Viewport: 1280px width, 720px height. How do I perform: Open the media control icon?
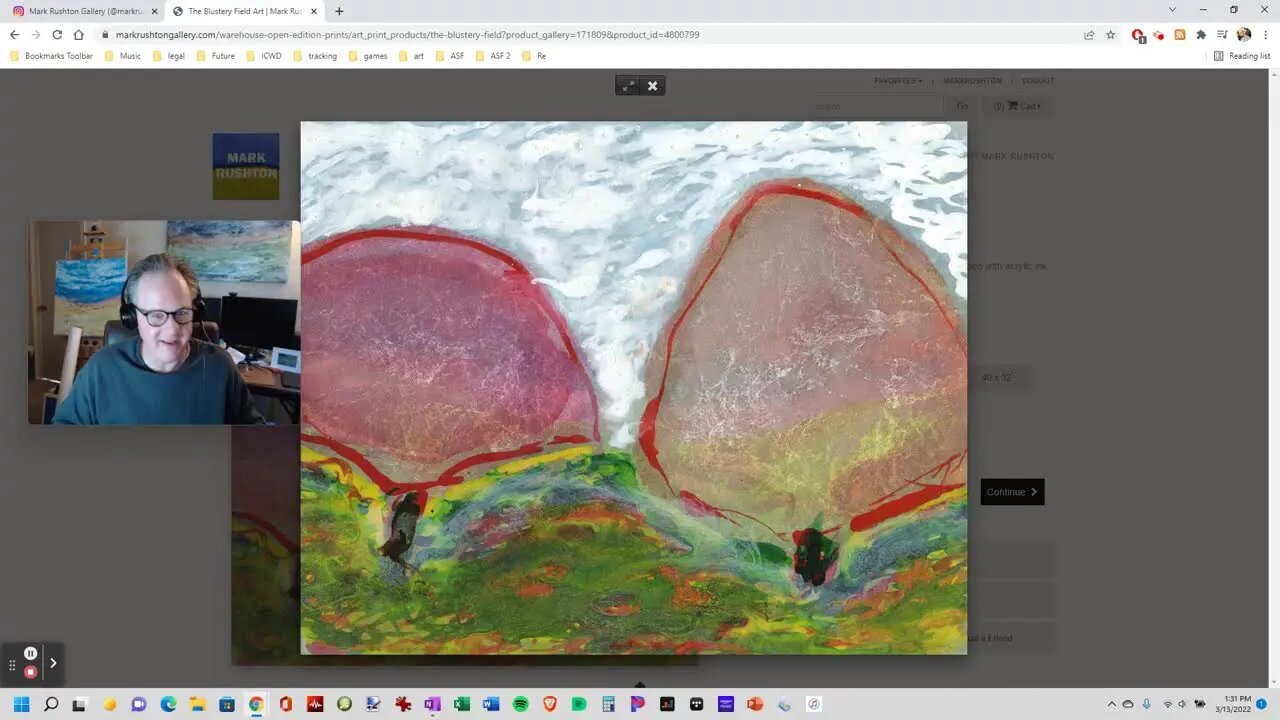click(1222, 35)
